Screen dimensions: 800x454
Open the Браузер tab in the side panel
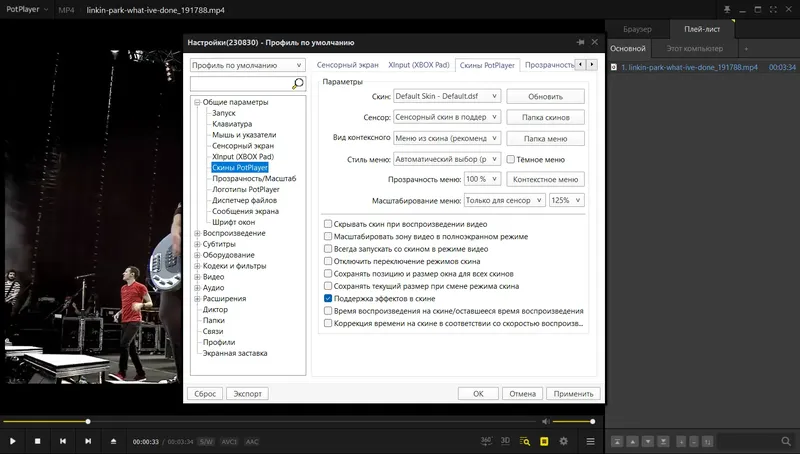pyautogui.click(x=637, y=29)
